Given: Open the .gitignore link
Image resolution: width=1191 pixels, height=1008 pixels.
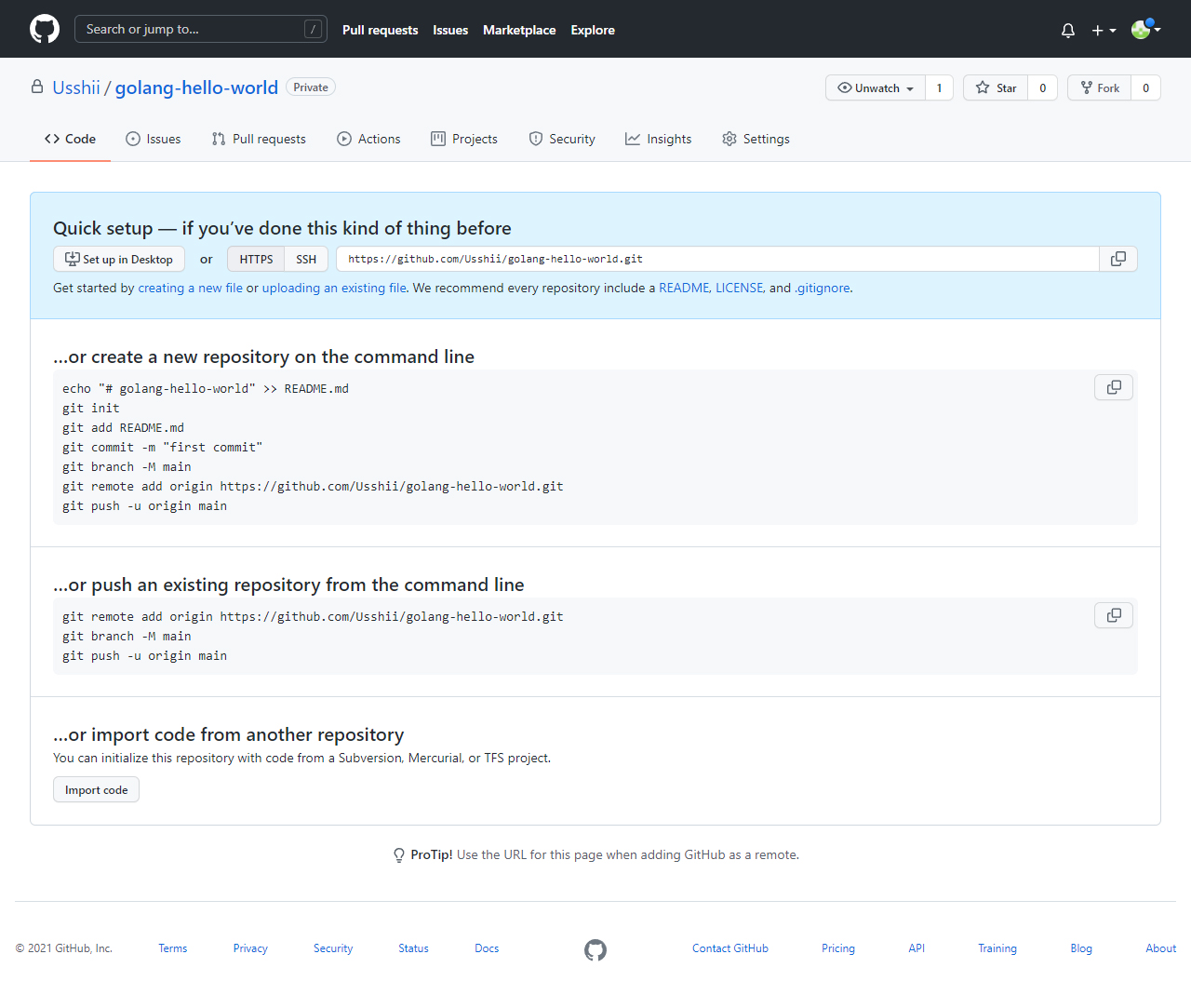Looking at the screenshot, I should pos(823,288).
